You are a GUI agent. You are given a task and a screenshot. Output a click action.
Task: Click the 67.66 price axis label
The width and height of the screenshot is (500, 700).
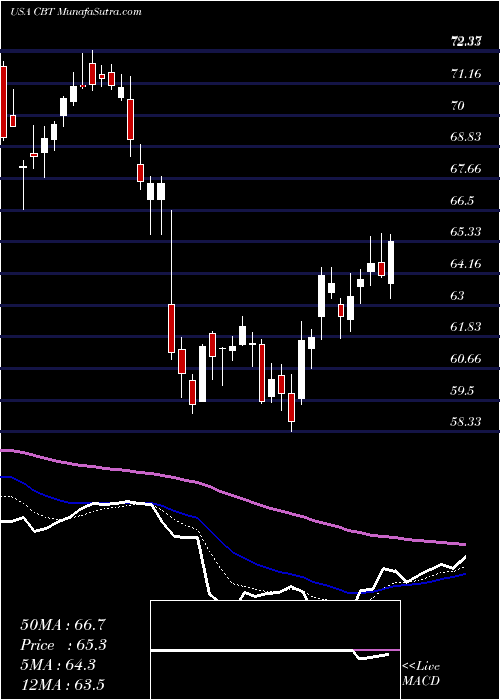pos(466,169)
